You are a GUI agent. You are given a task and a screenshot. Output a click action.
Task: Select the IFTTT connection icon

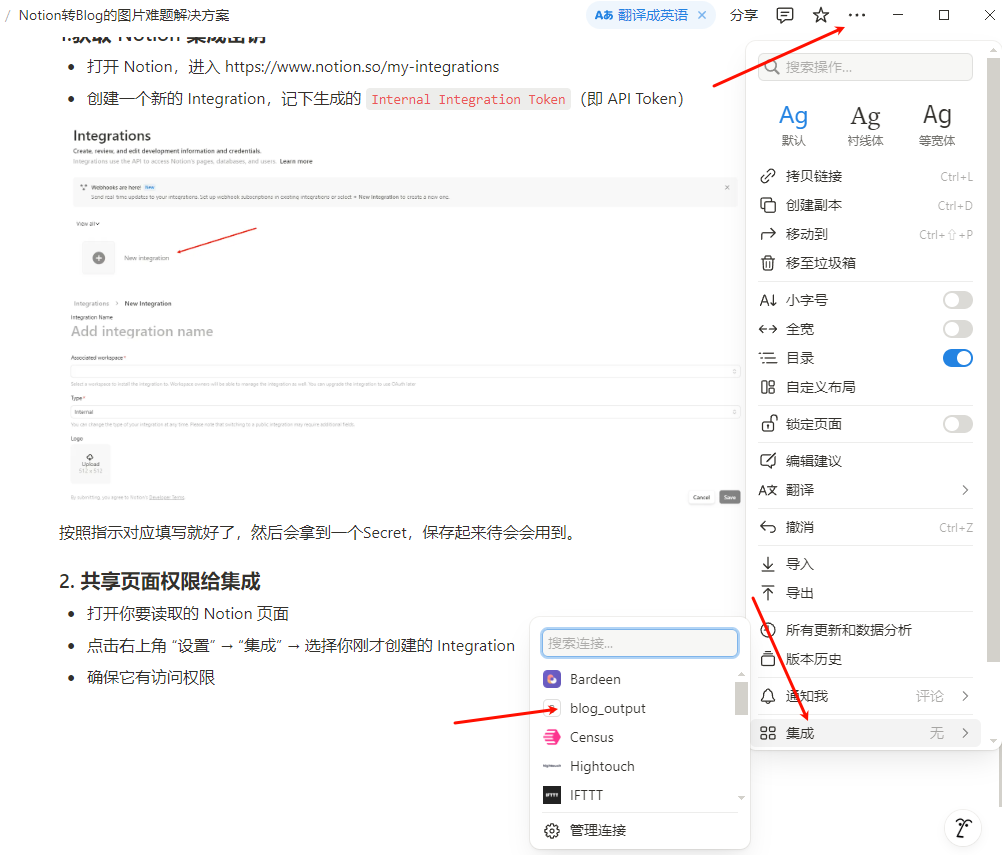pyautogui.click(x=552, y=795)
